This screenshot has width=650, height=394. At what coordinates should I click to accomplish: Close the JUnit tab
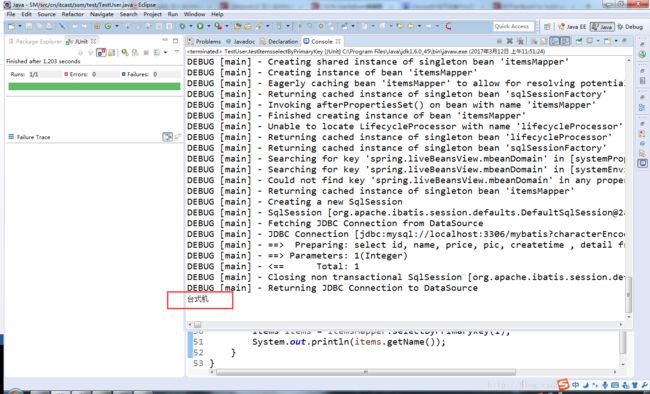[x=94, y=41]
